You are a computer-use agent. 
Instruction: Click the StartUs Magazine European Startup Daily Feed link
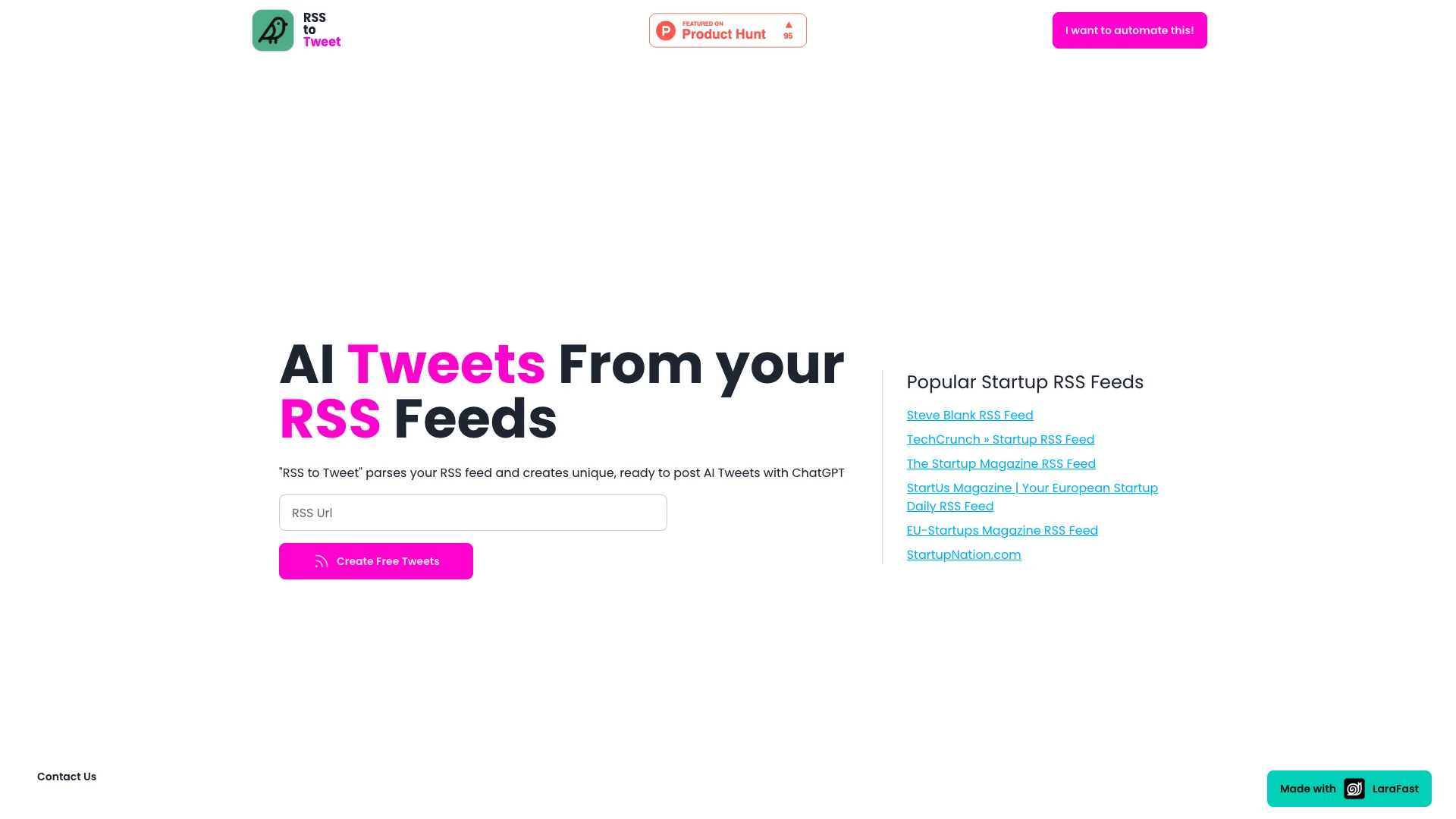tap(1032, 497)
